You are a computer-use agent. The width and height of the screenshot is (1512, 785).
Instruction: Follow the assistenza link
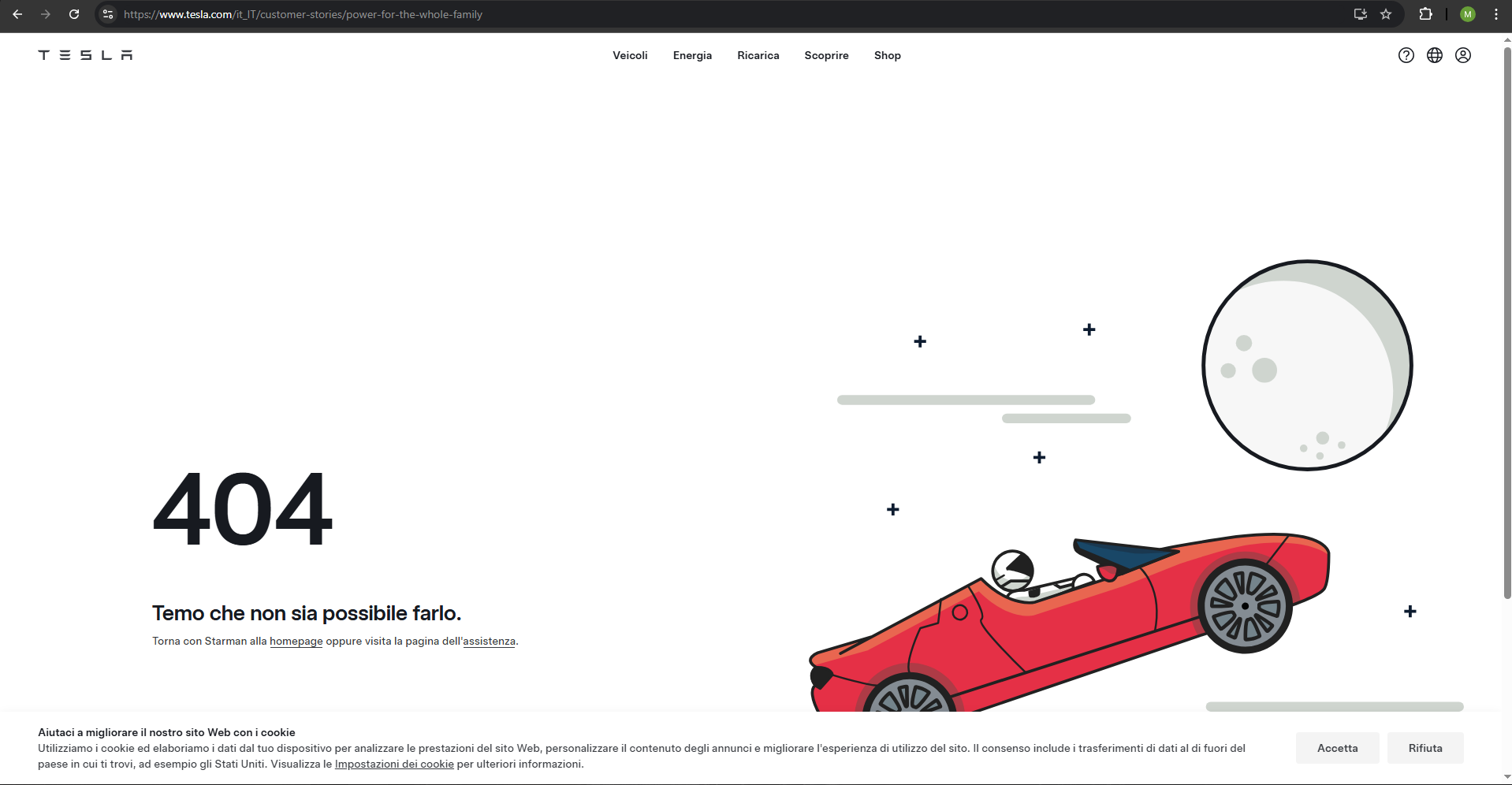click(x=489, y=642)
